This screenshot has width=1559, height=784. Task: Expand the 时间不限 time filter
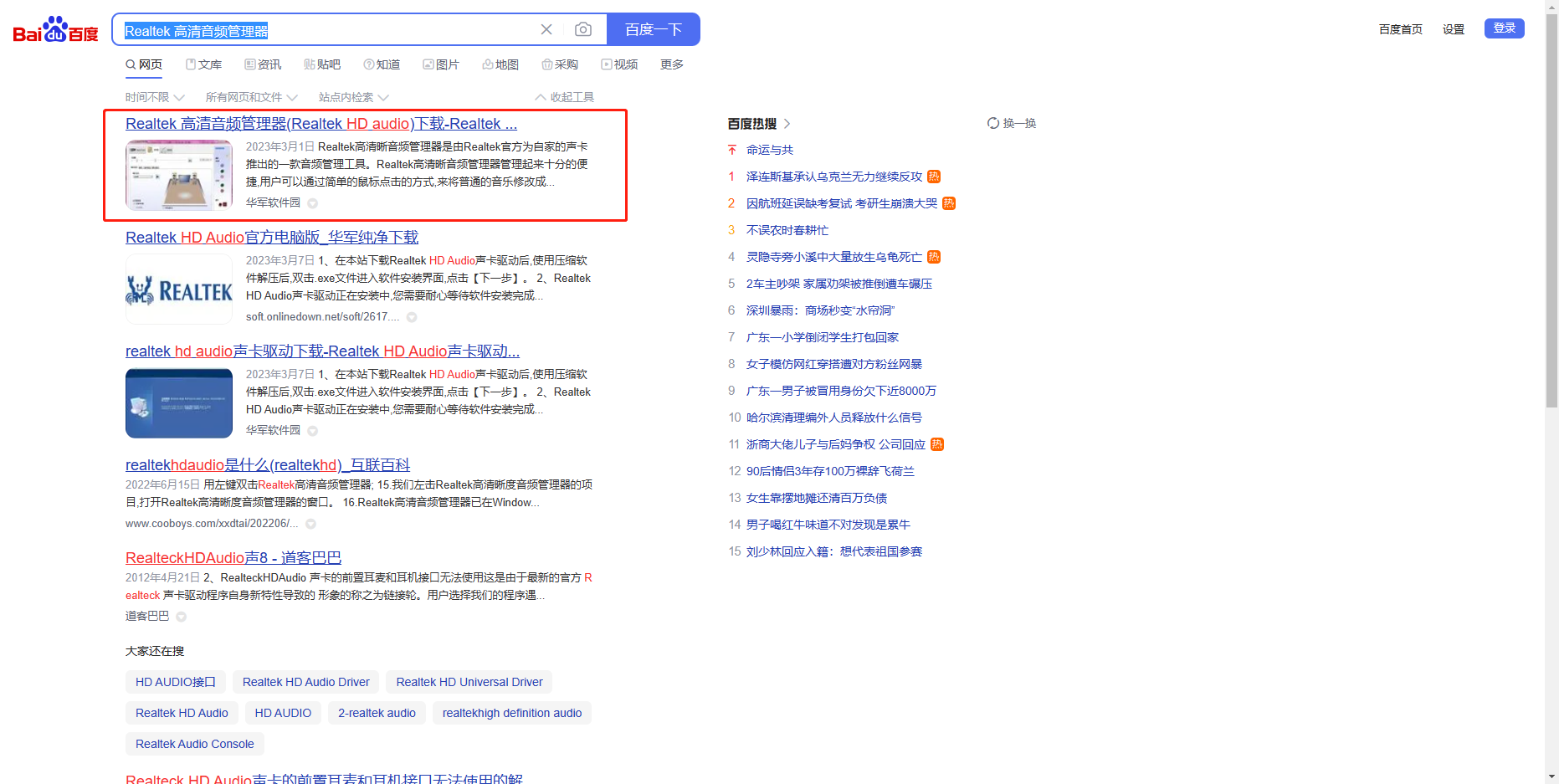155,97
